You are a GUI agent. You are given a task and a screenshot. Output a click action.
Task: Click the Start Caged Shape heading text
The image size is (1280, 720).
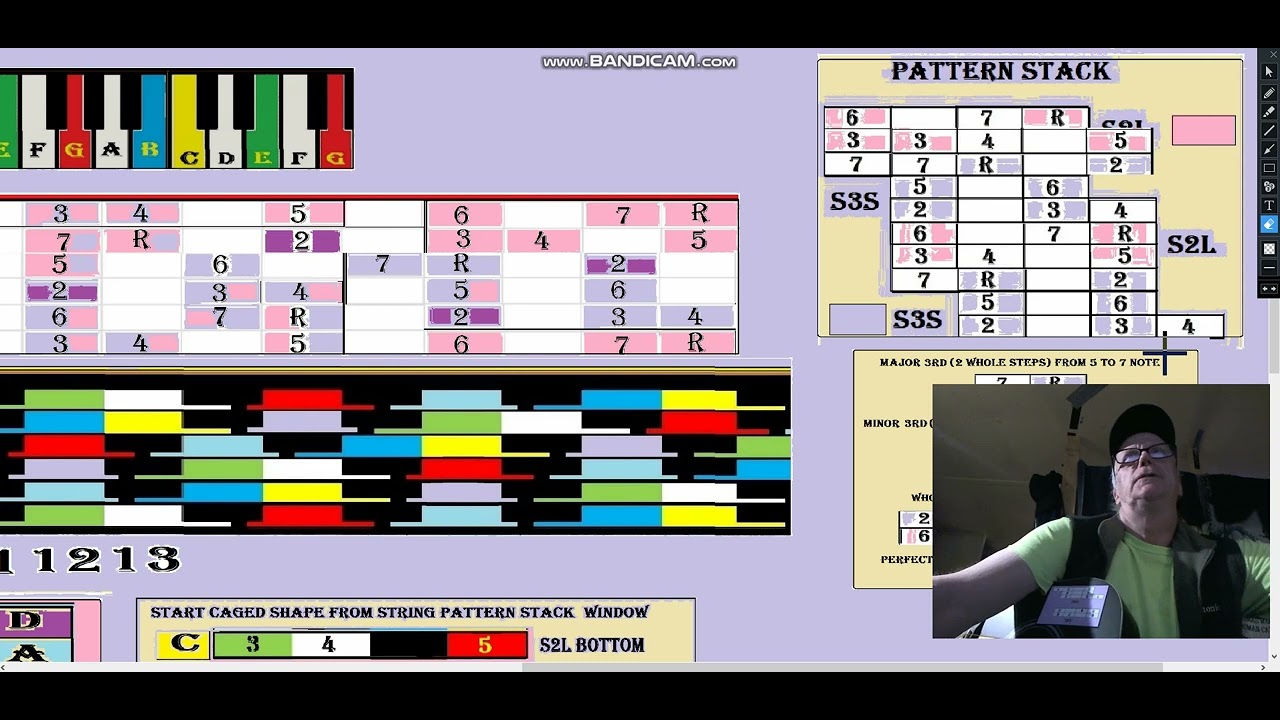pos(399,612)
